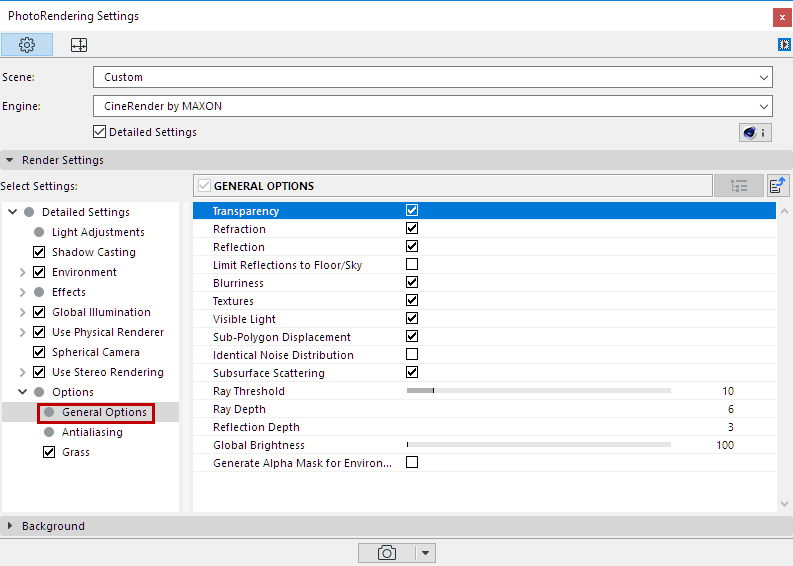Toggle the Environment checkbox
The image size is (793, 566).
(x=39, y=272)
